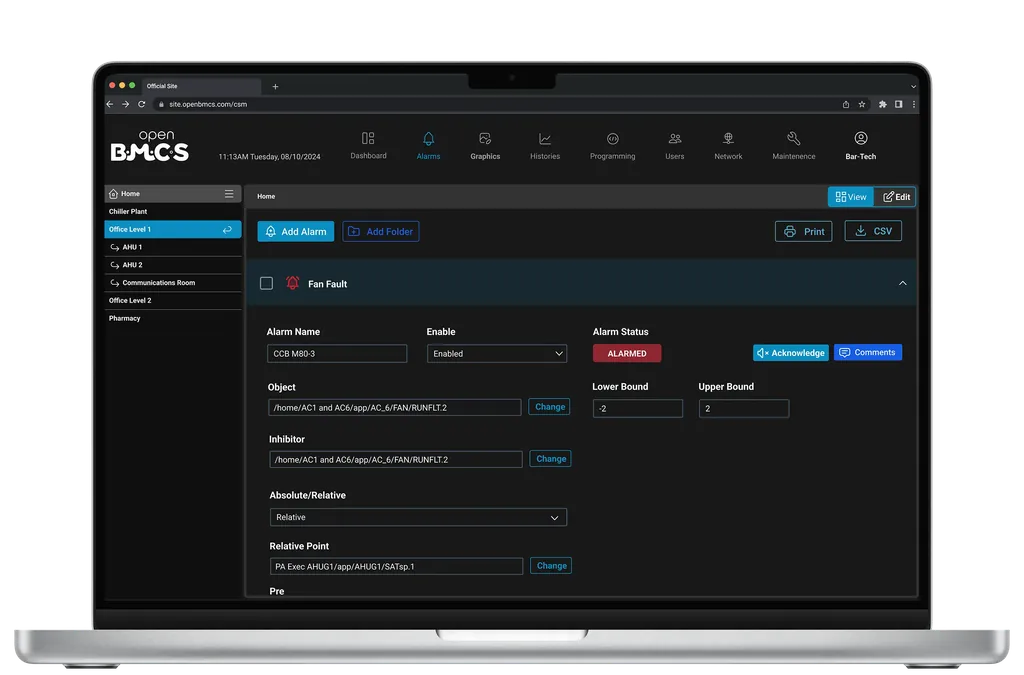The width and height of the screenshot is (1024, 675).
Task: Open the Enable dropdown
Action: [x=497, y=354]
